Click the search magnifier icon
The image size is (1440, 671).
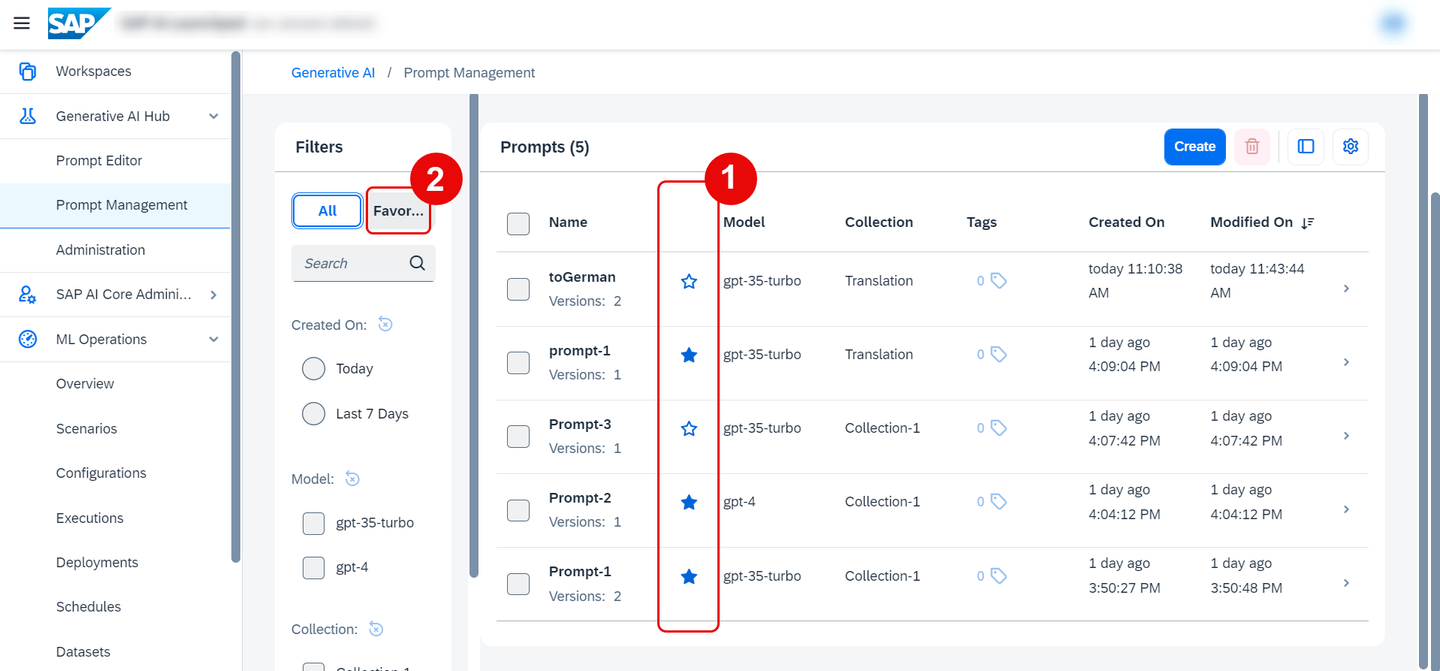pos(417,263)
